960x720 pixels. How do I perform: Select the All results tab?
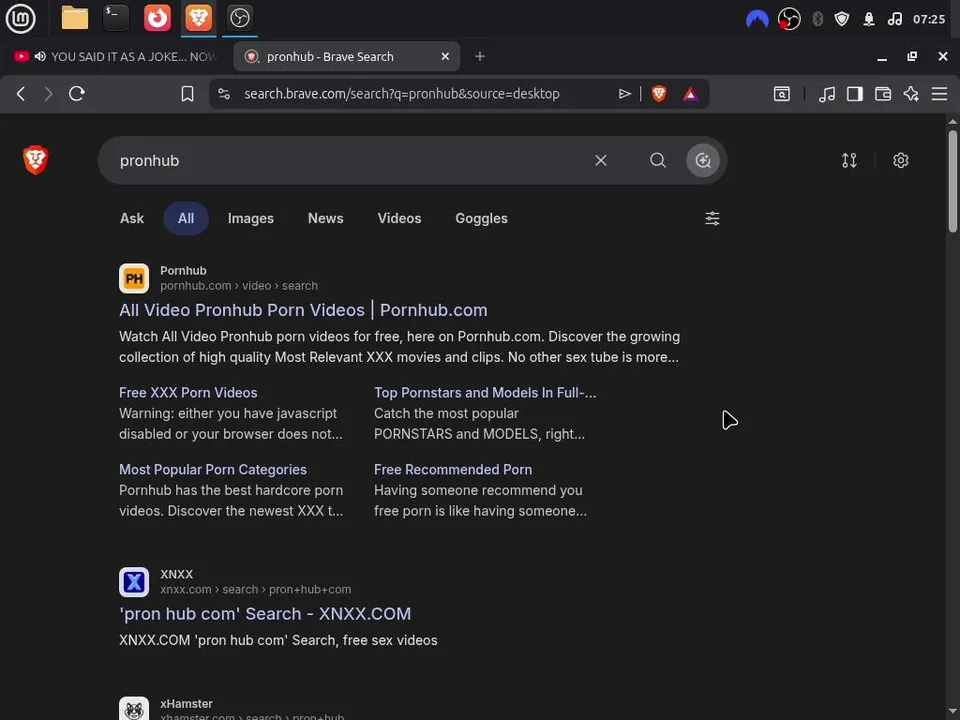[x=186, y=219]
